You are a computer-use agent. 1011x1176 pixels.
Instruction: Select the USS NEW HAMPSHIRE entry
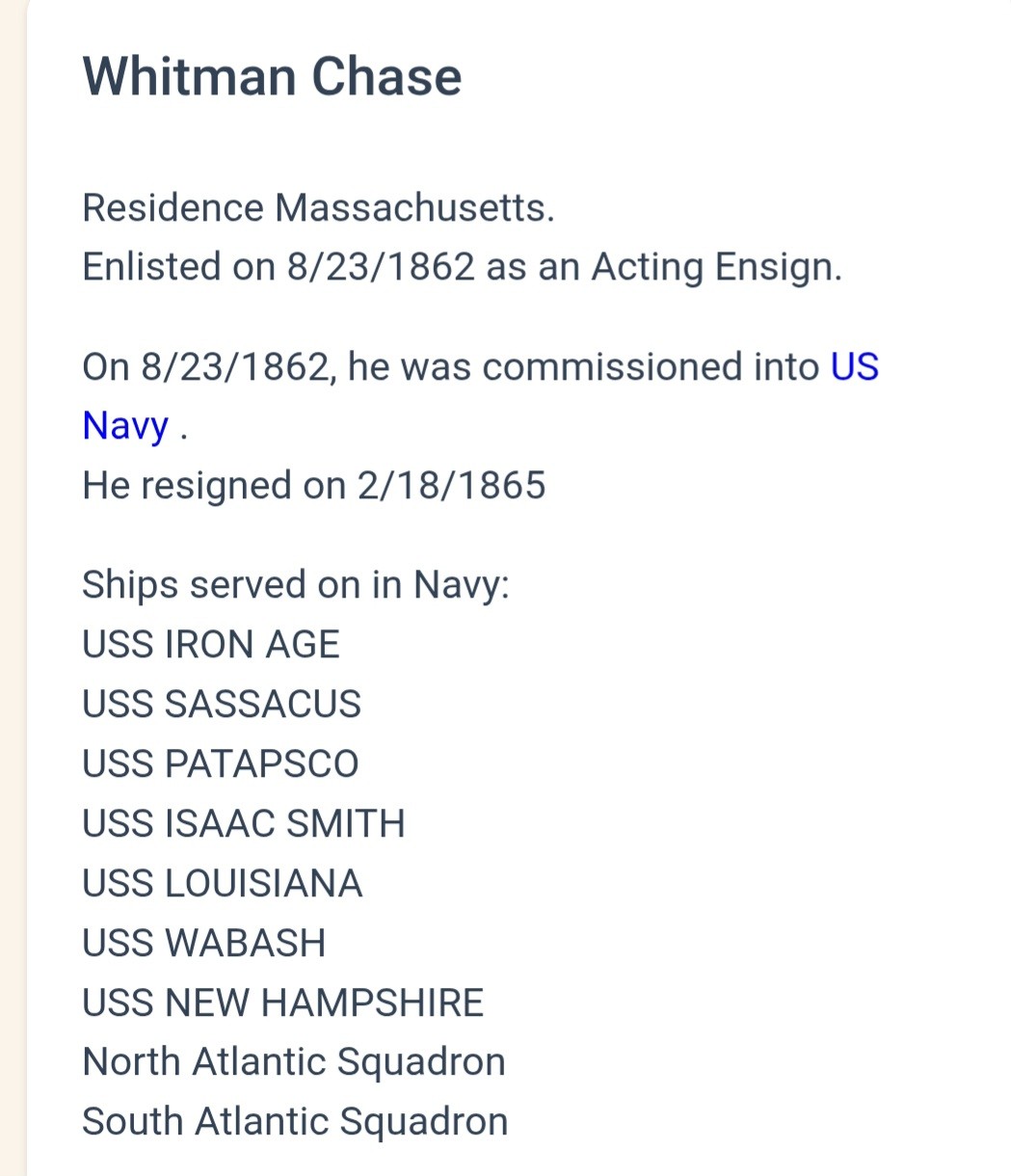coord(283,1002)
